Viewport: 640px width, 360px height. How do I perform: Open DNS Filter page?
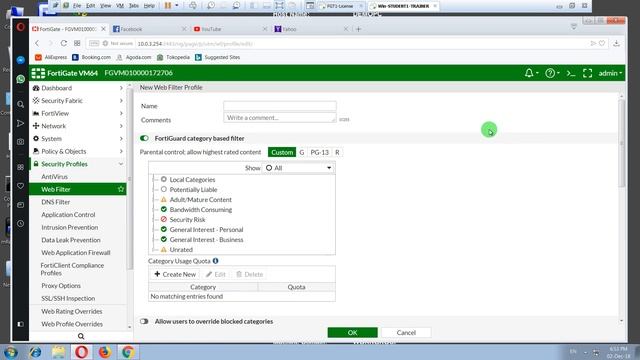click(56, 202)
